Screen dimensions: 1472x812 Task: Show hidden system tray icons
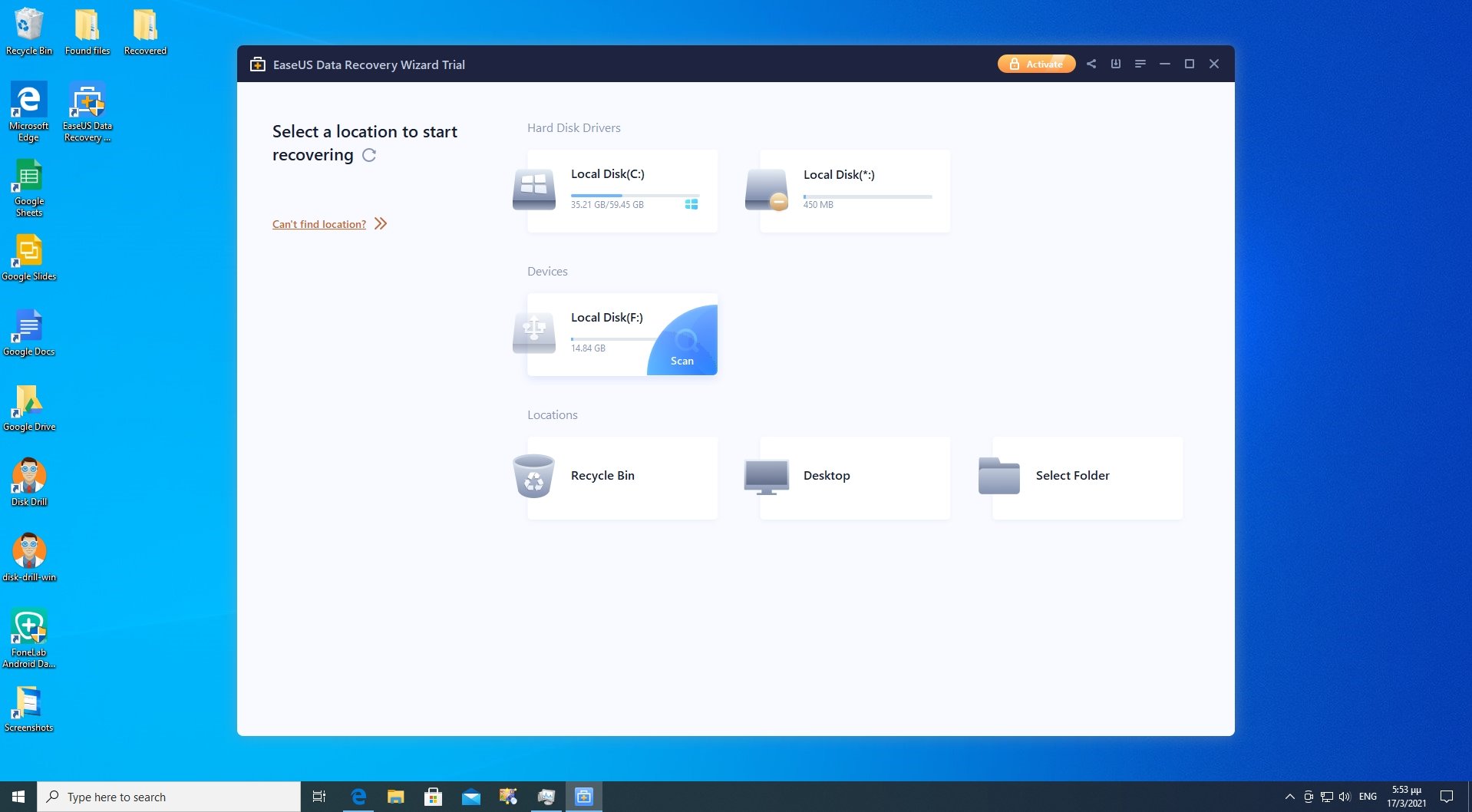tap(1290, 797)
